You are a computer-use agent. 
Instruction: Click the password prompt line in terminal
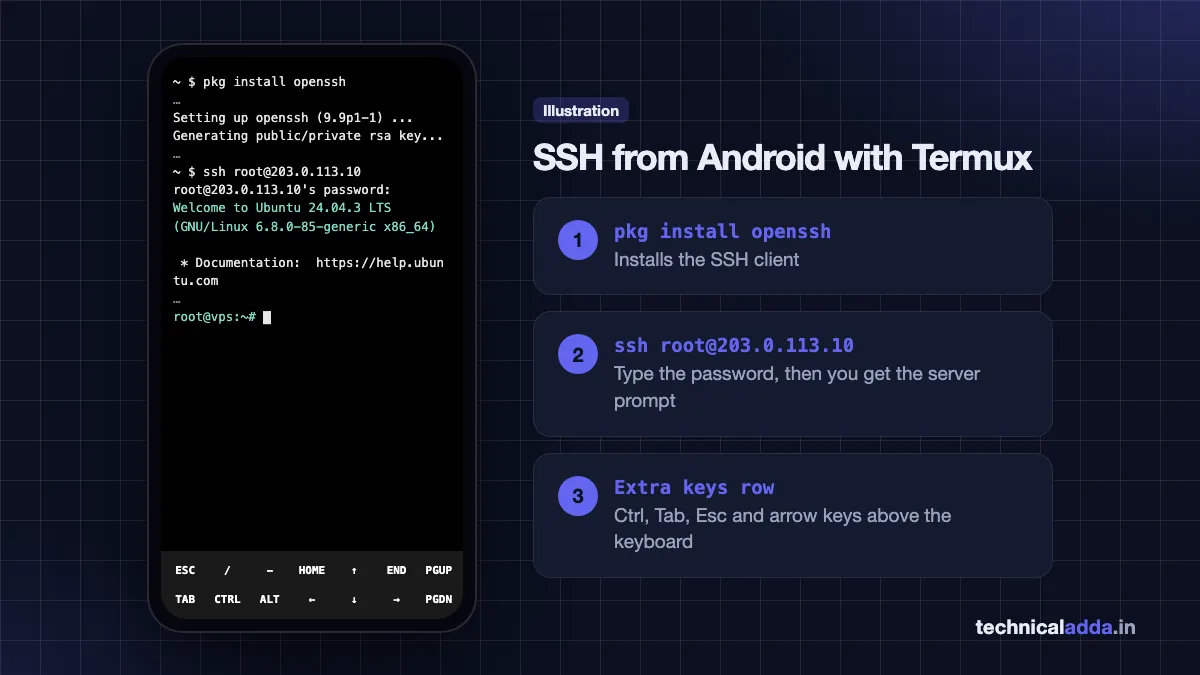click(x=282, y=190)
